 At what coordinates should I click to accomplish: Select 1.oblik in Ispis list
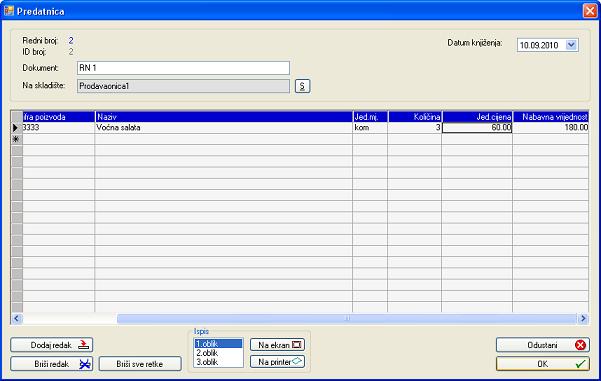coord(218,344)
